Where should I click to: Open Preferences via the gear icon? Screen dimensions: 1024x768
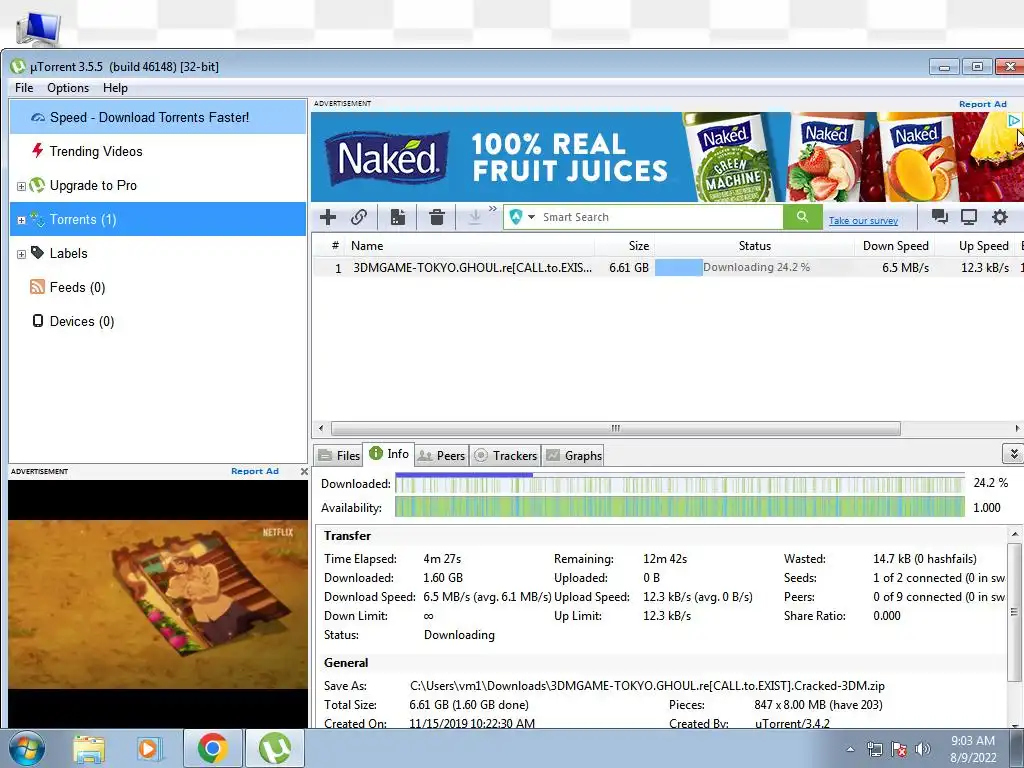pos(1000,217)
